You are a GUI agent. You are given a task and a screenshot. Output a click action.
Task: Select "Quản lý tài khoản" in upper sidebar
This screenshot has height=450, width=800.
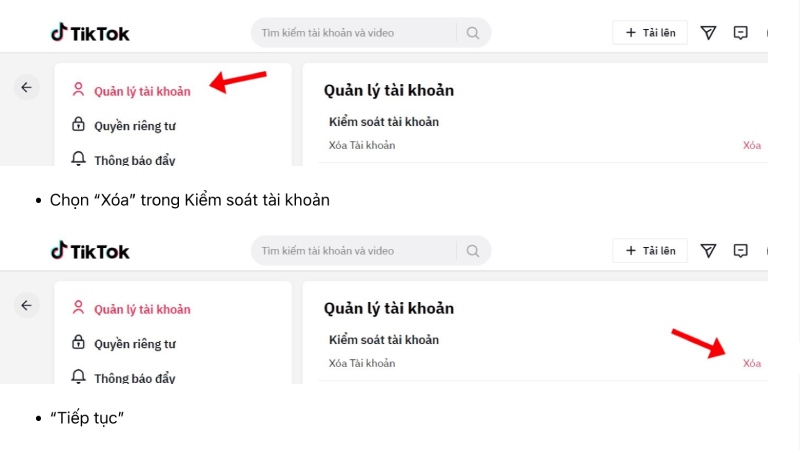[x=141, y=91]
